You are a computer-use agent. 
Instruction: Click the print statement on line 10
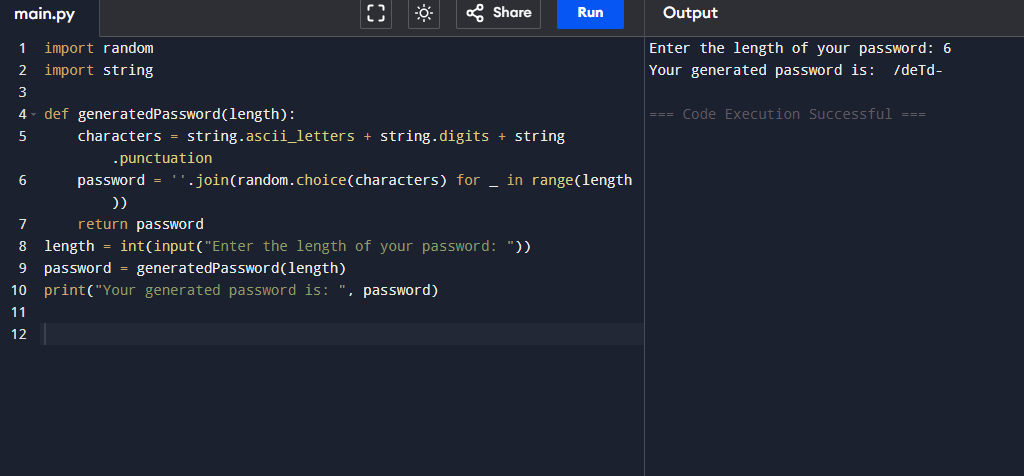[x=242, y=291]
